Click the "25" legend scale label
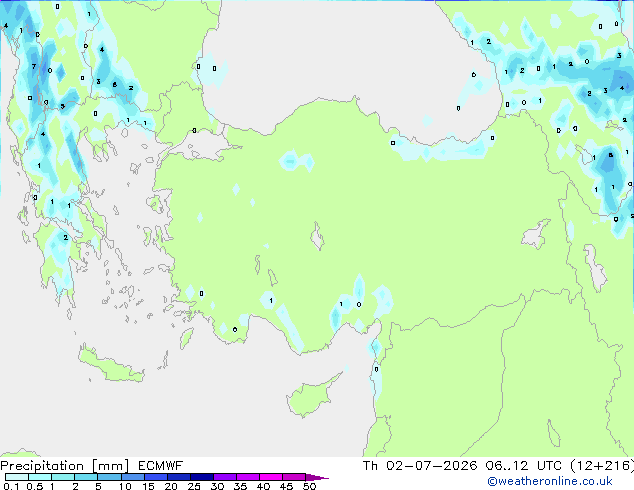This screenshot has width=634, height=490. (194, 486)
